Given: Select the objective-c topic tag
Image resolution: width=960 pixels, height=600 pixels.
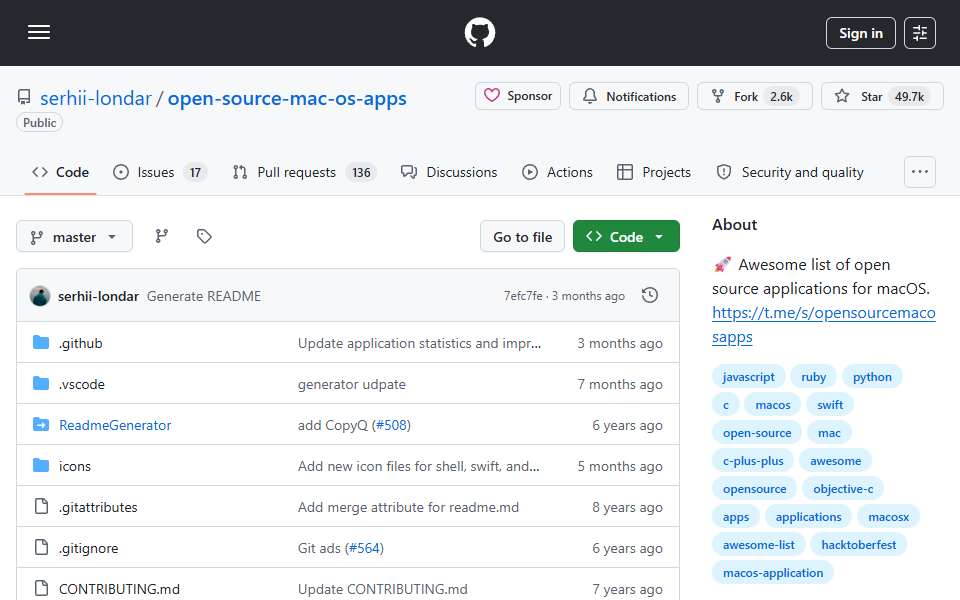Looking at the screenshot, I should (843, 489).
